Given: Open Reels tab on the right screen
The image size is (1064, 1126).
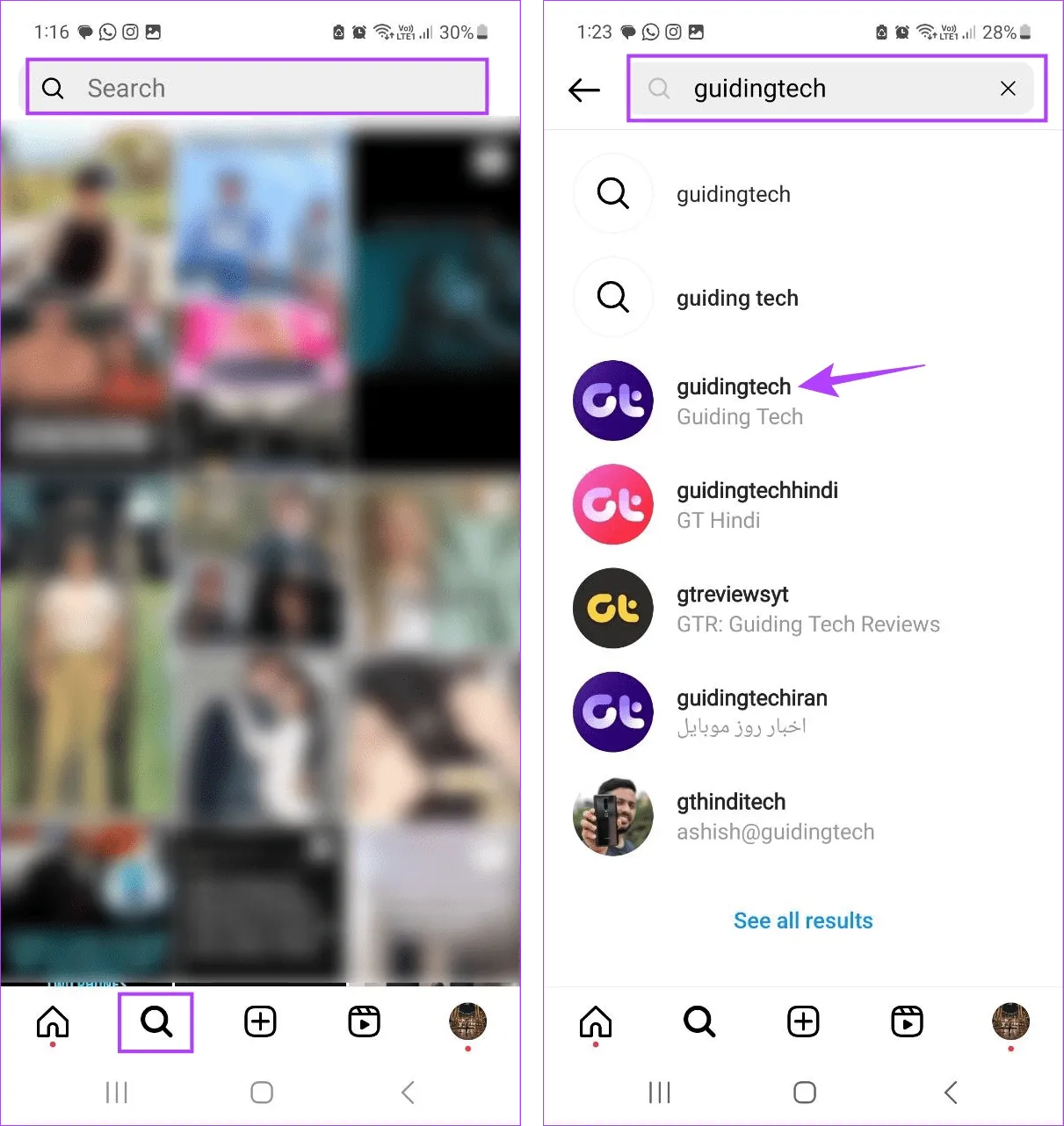Looking at the screenshot, I should (x=907, y=1021).
